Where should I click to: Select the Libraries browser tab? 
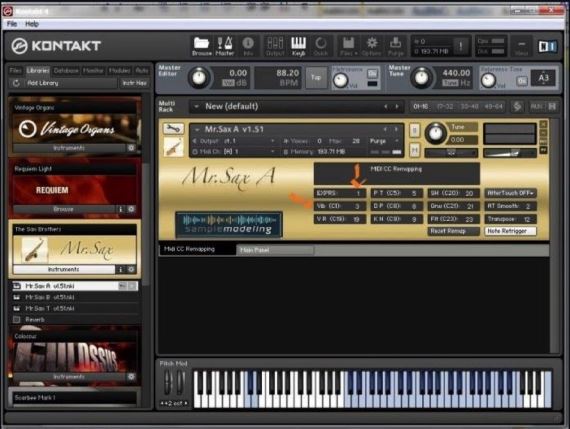(x=38, y=71)
